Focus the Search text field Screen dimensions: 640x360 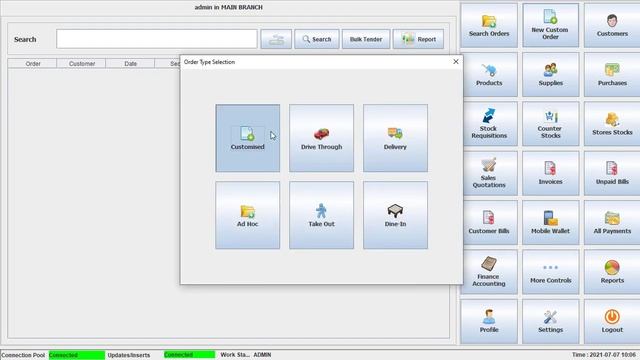(x=157, y=39)
